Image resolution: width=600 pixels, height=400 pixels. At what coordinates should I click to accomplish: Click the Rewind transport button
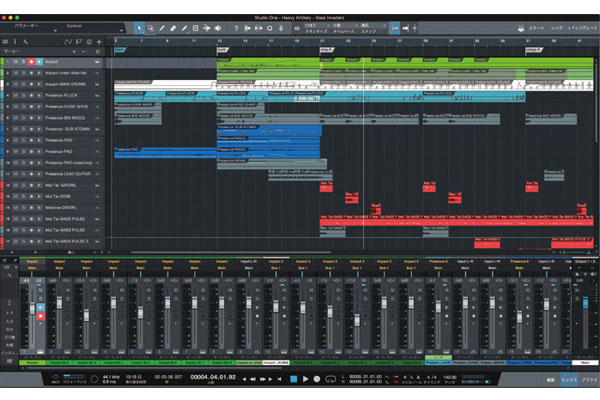click(x=253, y=379)
